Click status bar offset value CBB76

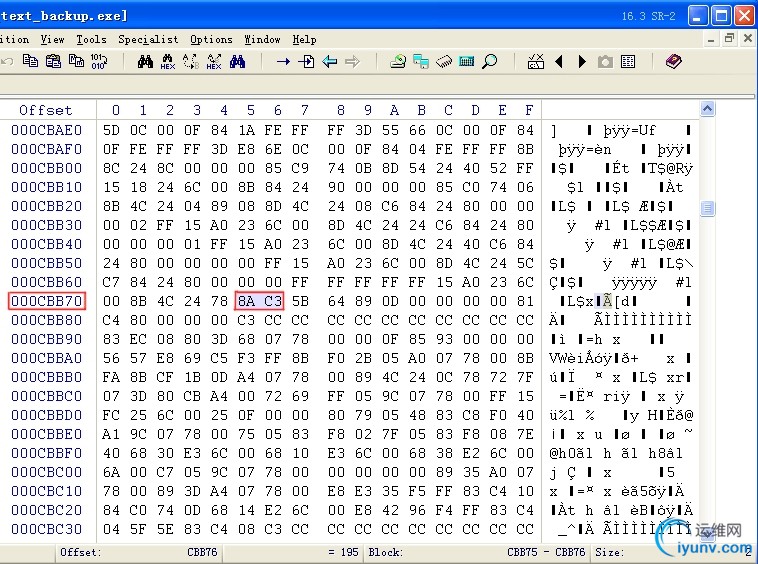point(202,552)
